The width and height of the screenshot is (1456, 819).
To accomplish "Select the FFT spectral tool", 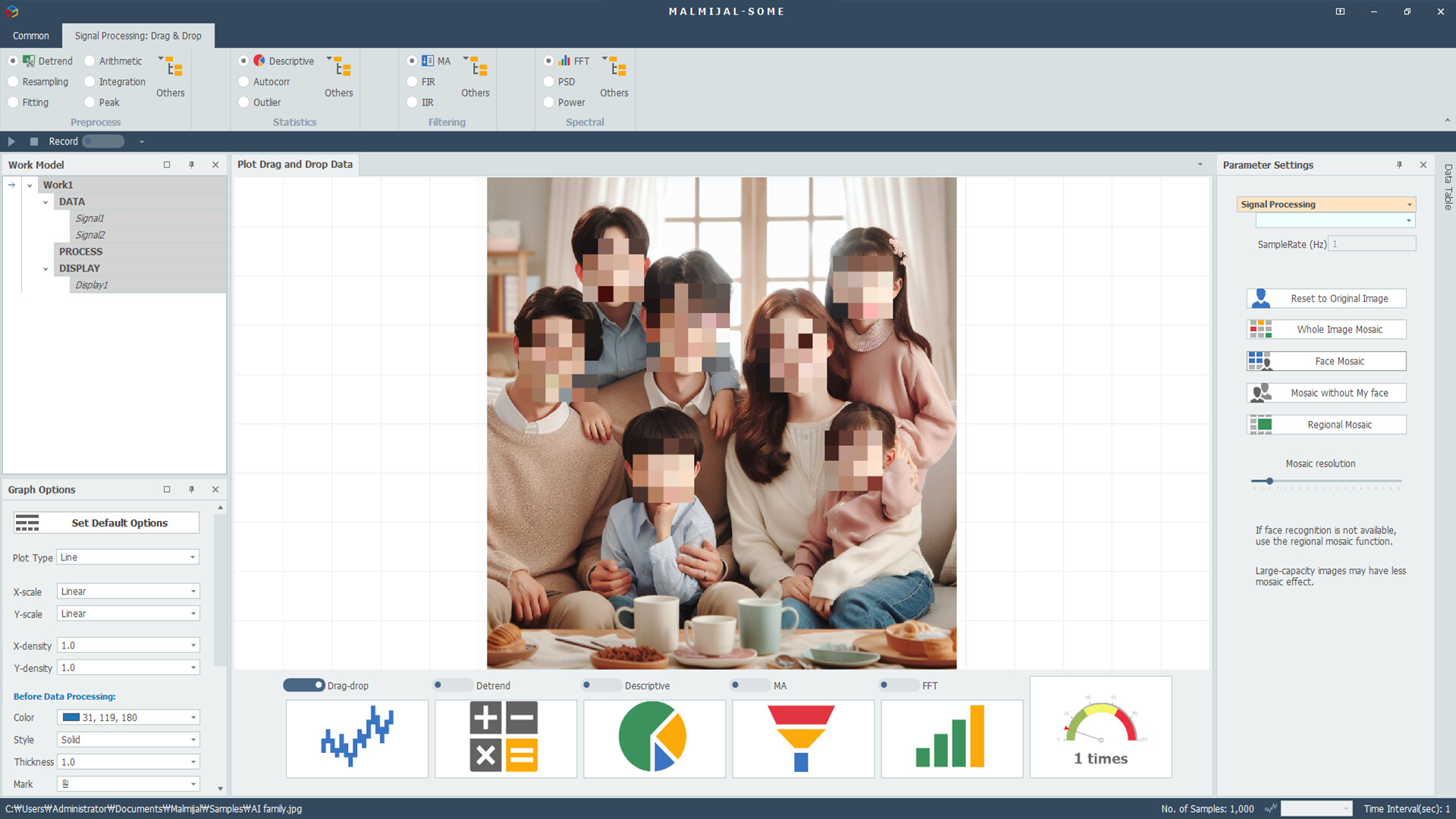I will 549,61.
